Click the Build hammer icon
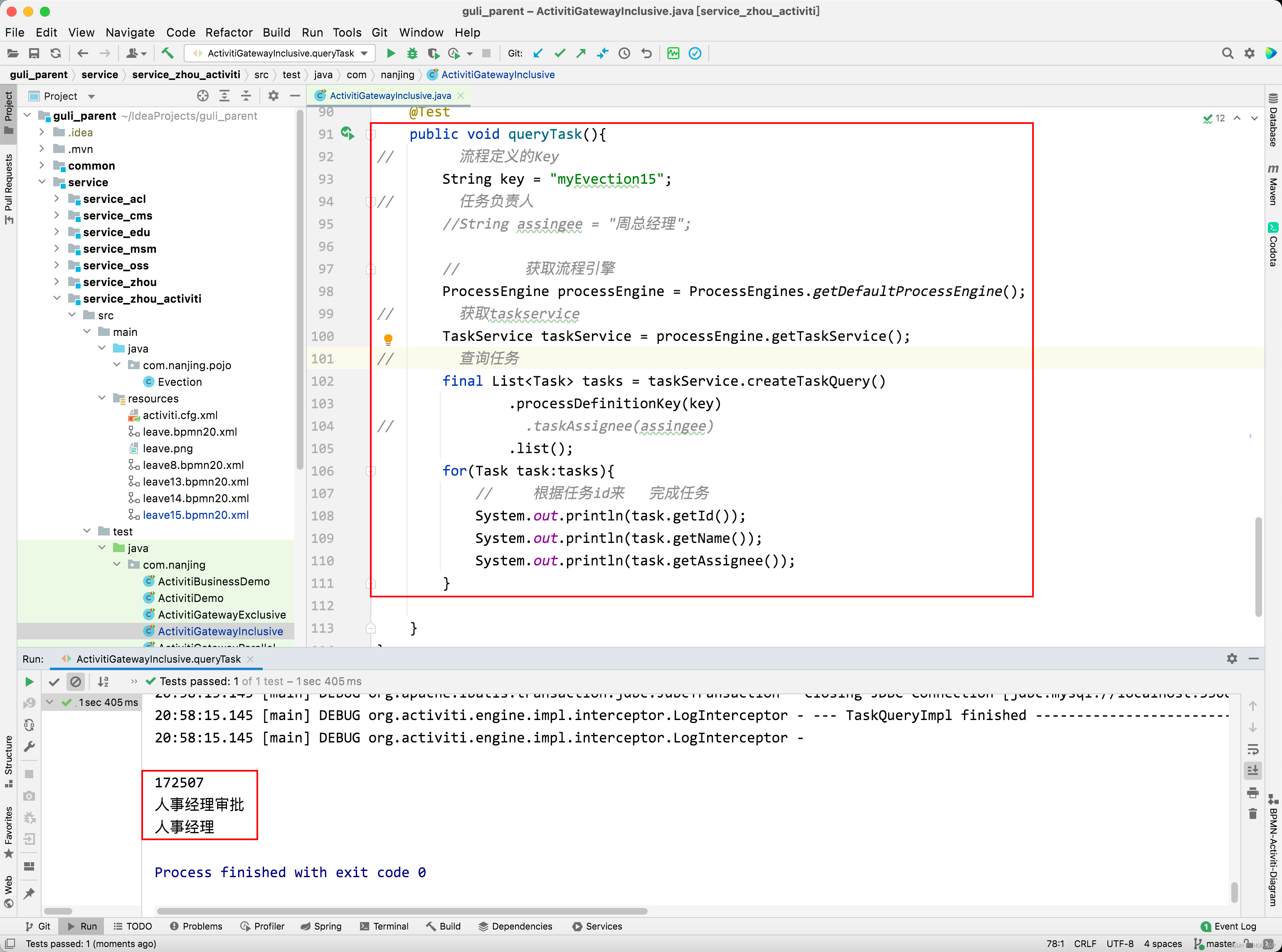Viewport: 1282px width, 952px height. tap(167, 54)
